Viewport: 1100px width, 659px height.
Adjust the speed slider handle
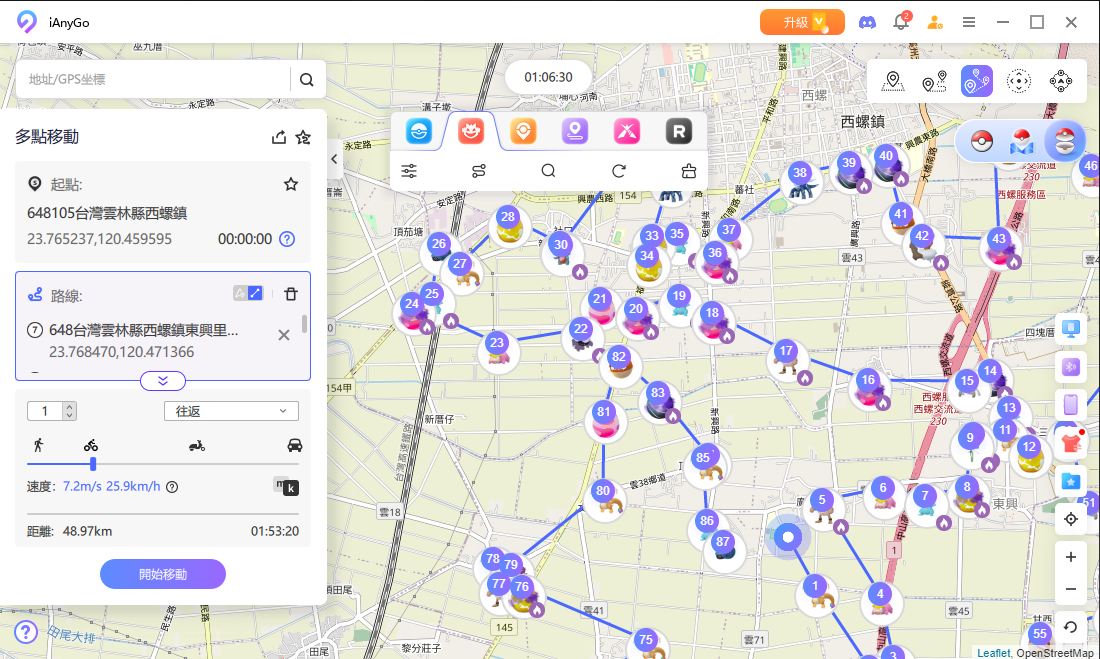coord(93,464)
